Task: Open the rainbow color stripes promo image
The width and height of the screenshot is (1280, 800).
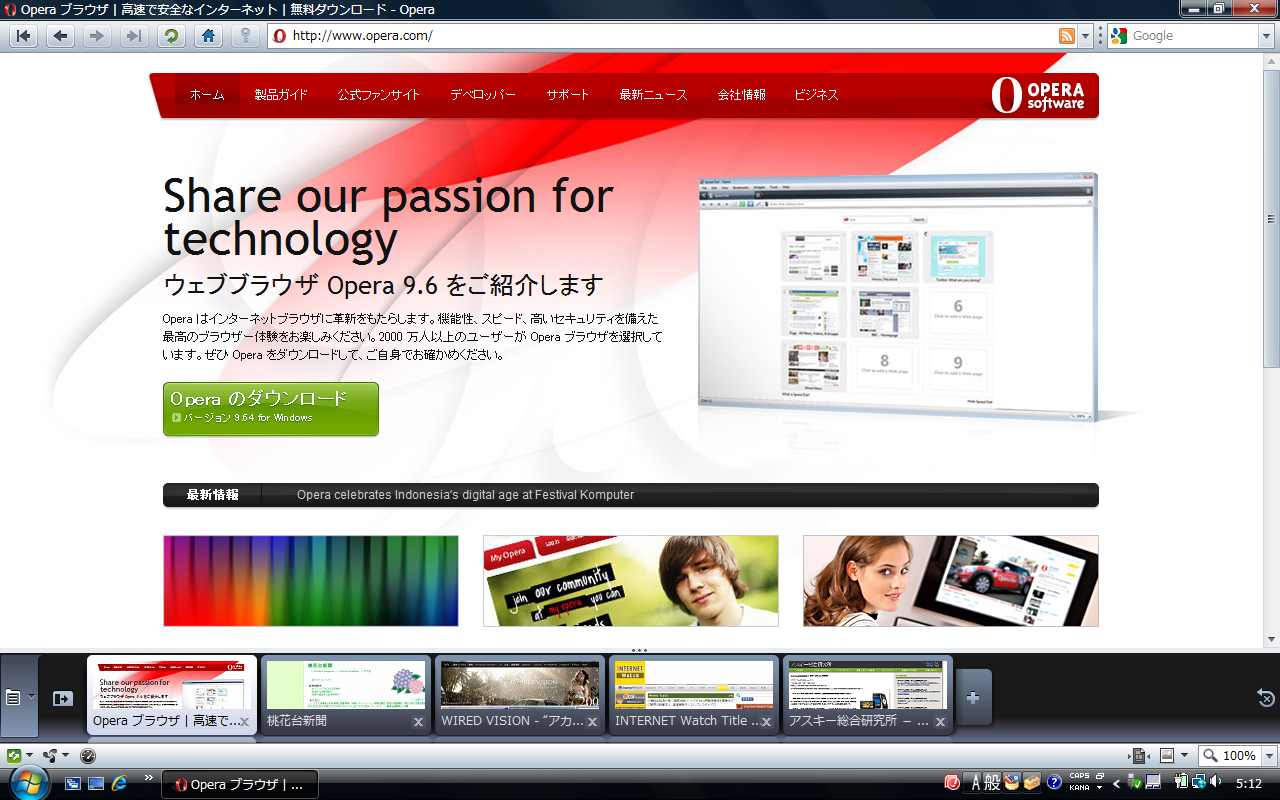Action: pyautogui.click(x=311, y=581)
